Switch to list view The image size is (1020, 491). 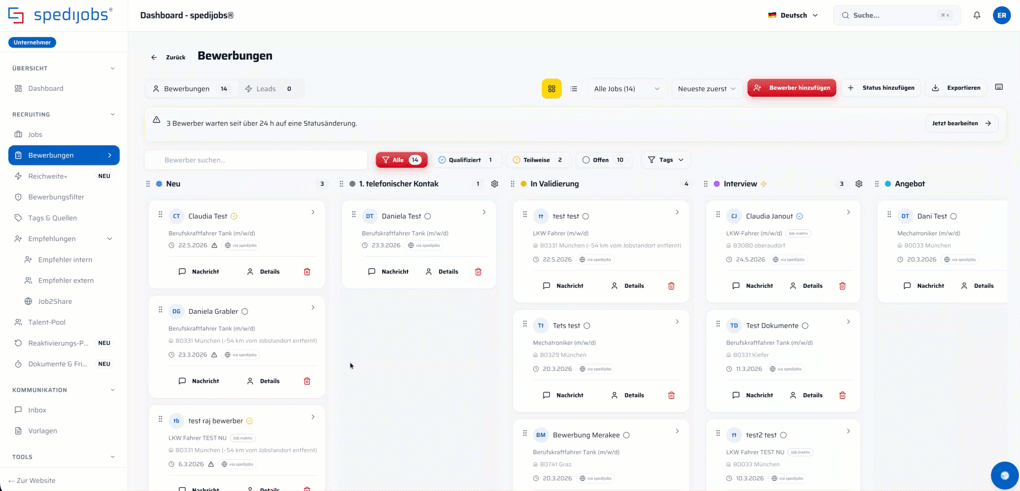[x=574, y=88]
